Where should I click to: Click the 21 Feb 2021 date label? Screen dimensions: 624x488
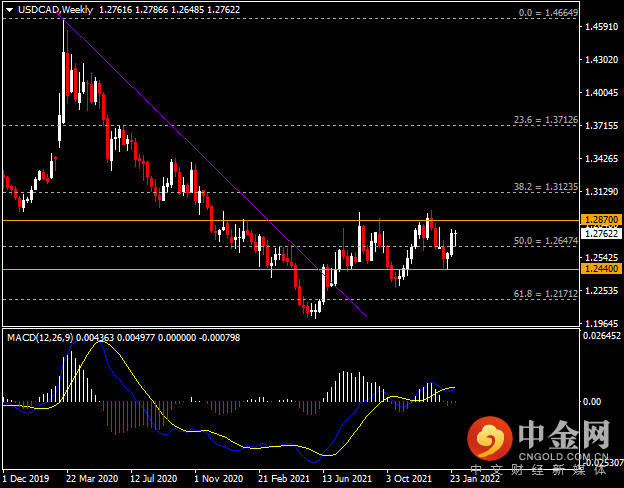click(284, 478)
